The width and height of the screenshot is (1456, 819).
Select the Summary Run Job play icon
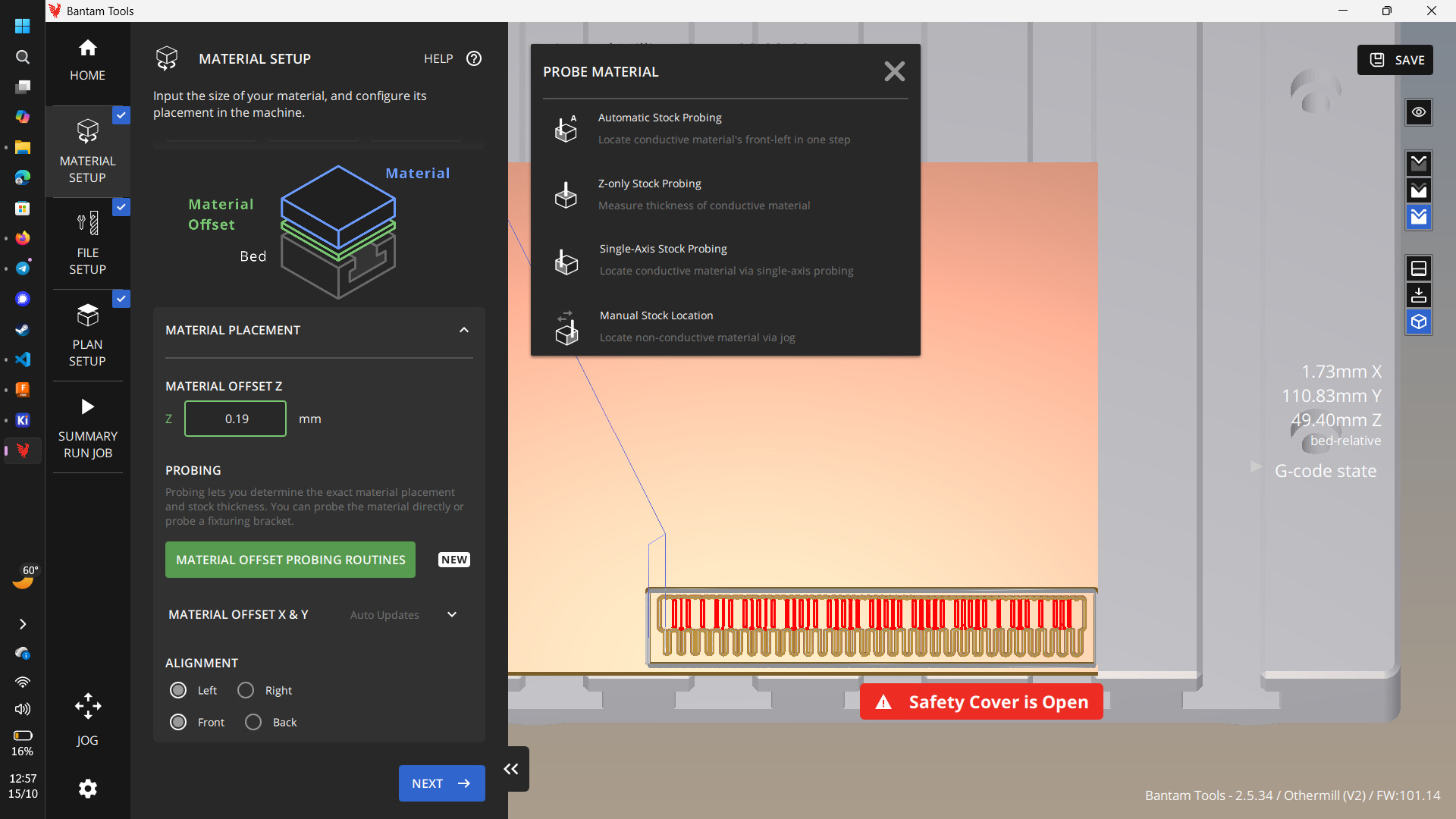coord(88,406)
